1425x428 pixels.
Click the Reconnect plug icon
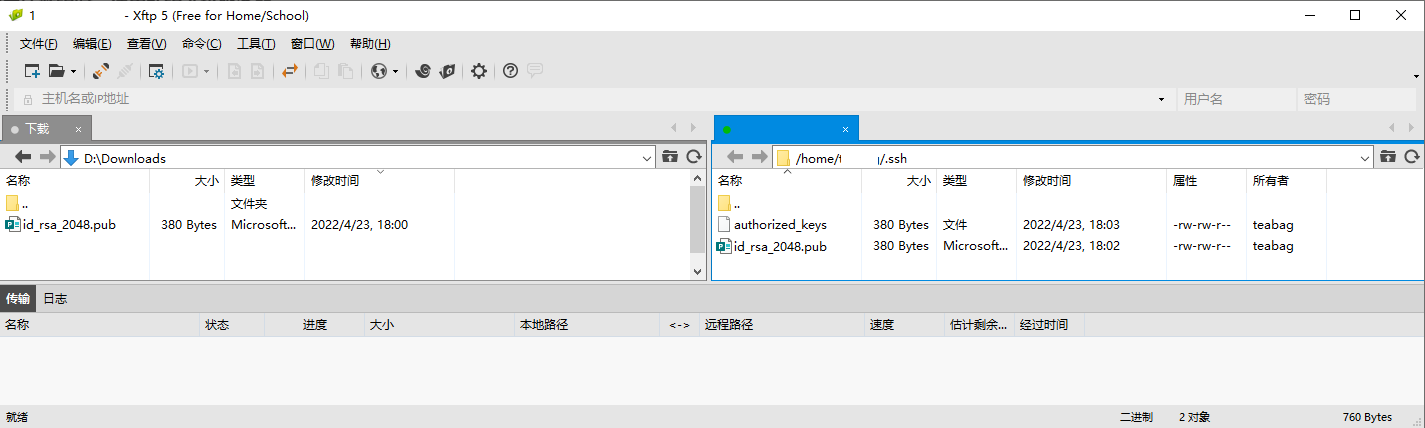pyautogui.click(x=101, y=71)
